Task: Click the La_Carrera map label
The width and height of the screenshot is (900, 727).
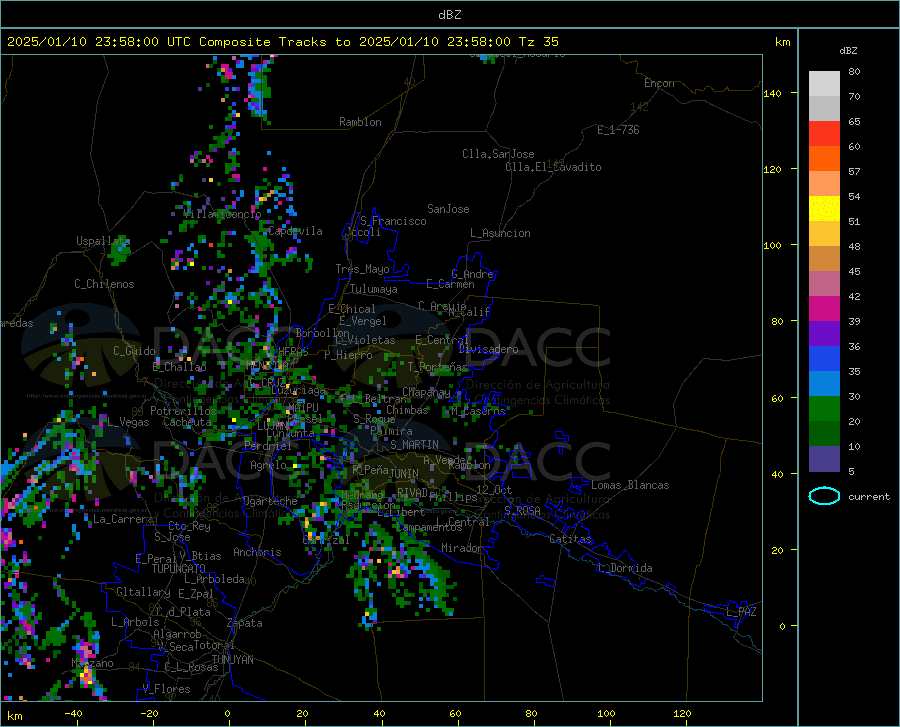Action: (123, 519)
